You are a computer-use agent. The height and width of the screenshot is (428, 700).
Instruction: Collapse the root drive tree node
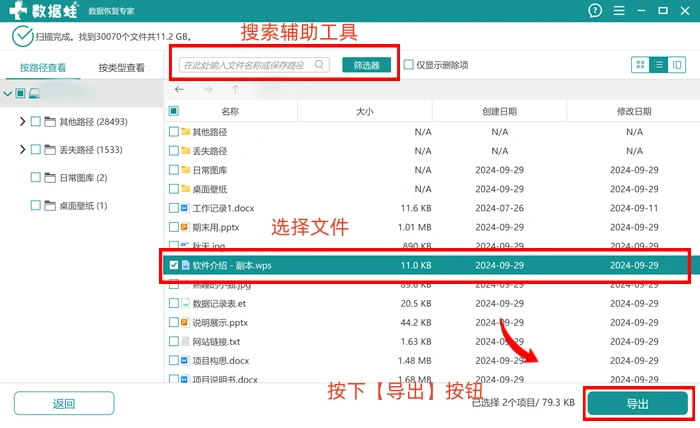coord(7,94)
